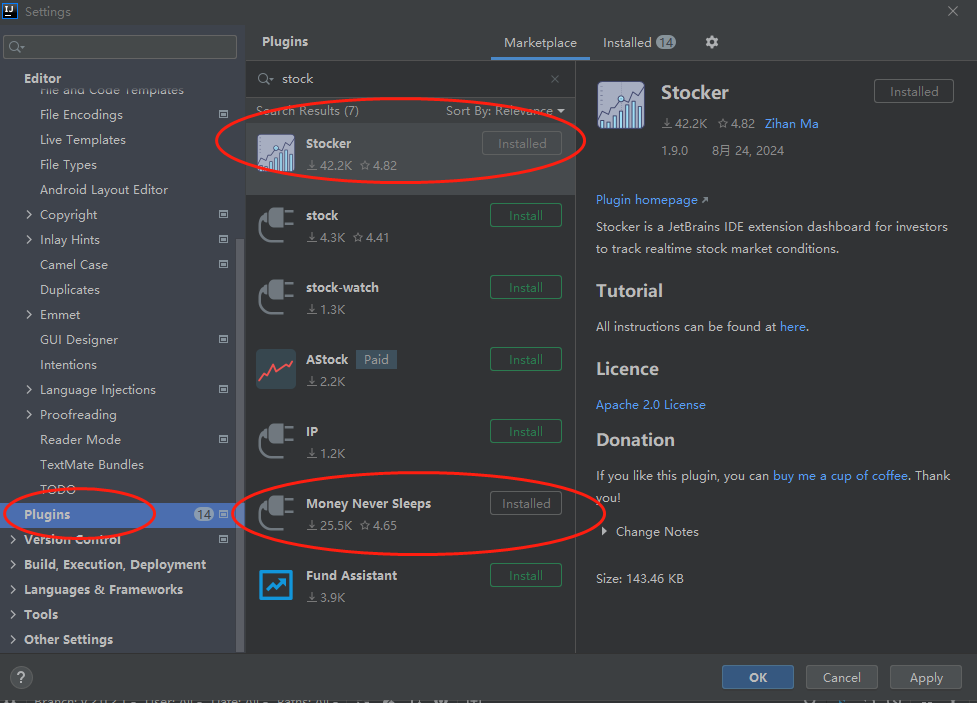977x703 pixels.
Task: Click the AStock red chart icon
Action: click(276, 369)
